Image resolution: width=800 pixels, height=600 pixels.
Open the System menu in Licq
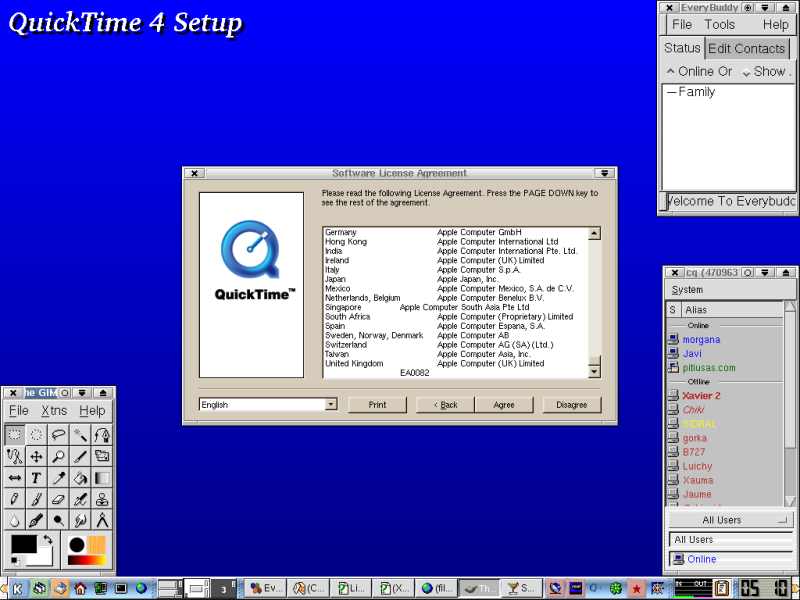pos(687,290)
